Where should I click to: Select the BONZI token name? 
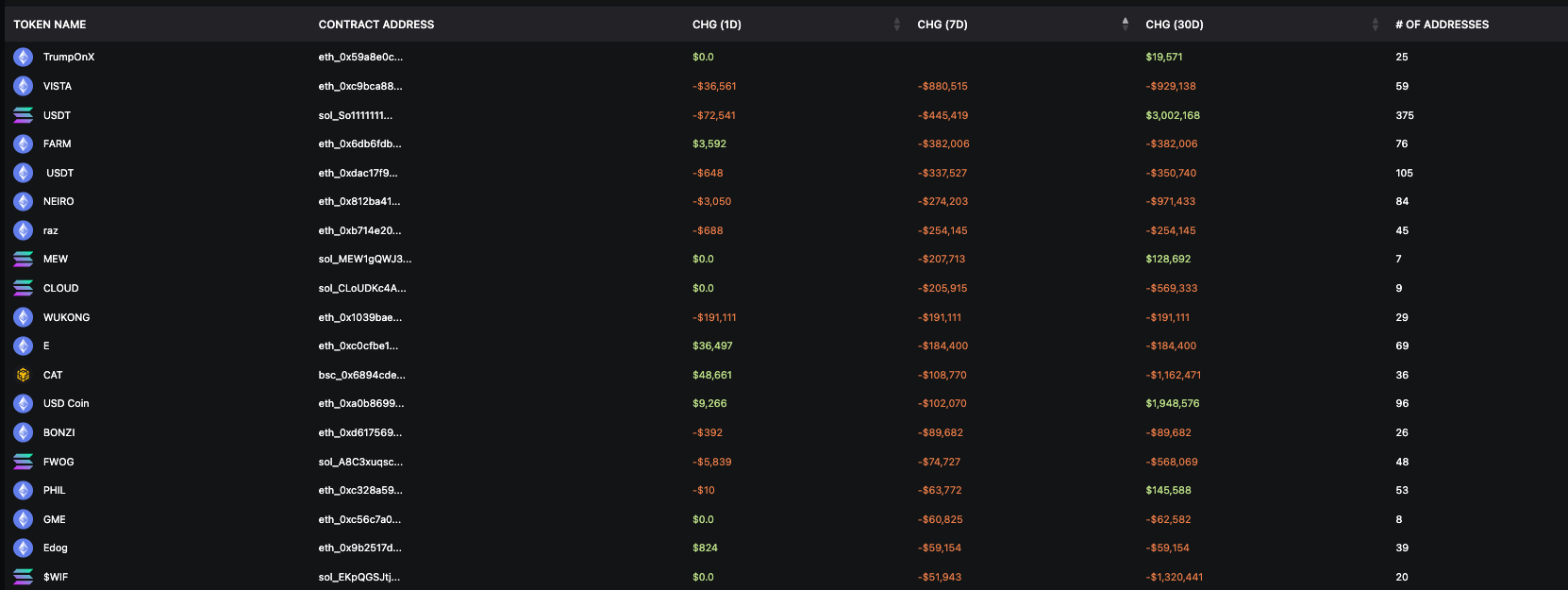tap(59, 432)
